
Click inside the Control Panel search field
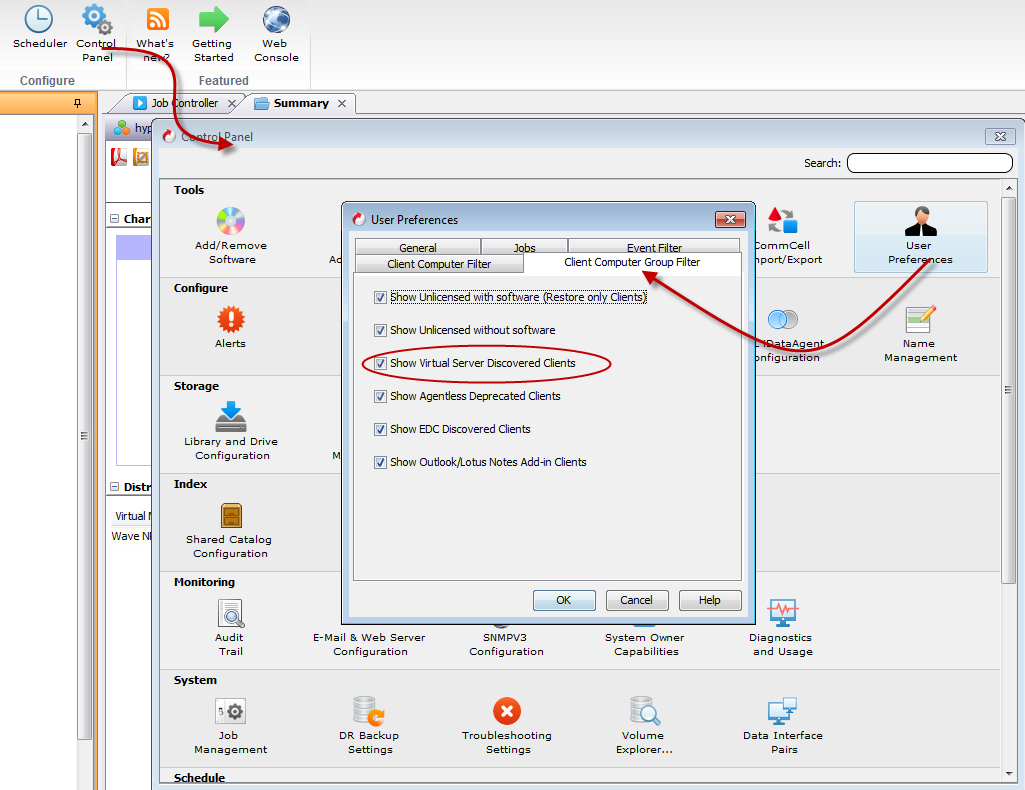pyautogui.click(x=928, y=162)
